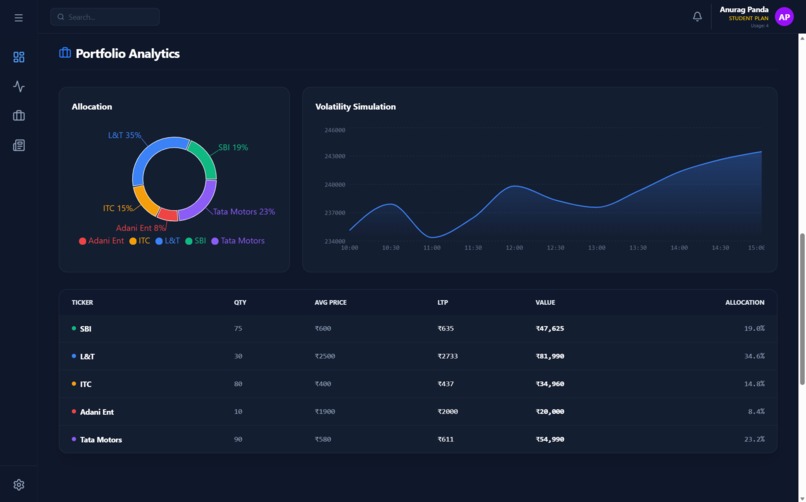This screenshot has width=806, height=502.
Task: Select the ITC ticker name
Action: coord(85,384)
